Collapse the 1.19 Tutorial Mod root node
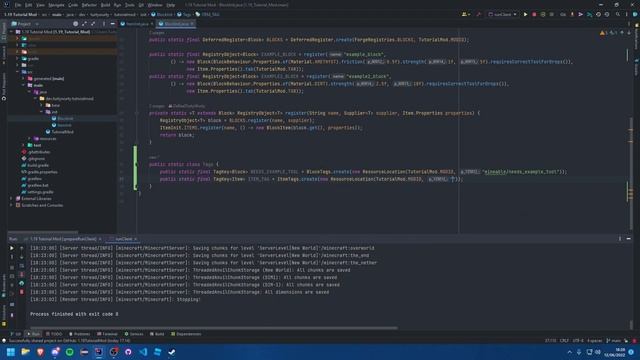640x360 pixels. (x=11, y=31)
